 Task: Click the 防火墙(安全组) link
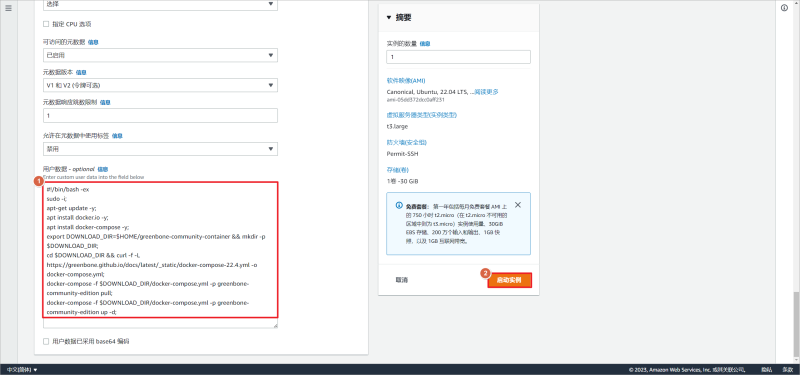coord(407,142)
